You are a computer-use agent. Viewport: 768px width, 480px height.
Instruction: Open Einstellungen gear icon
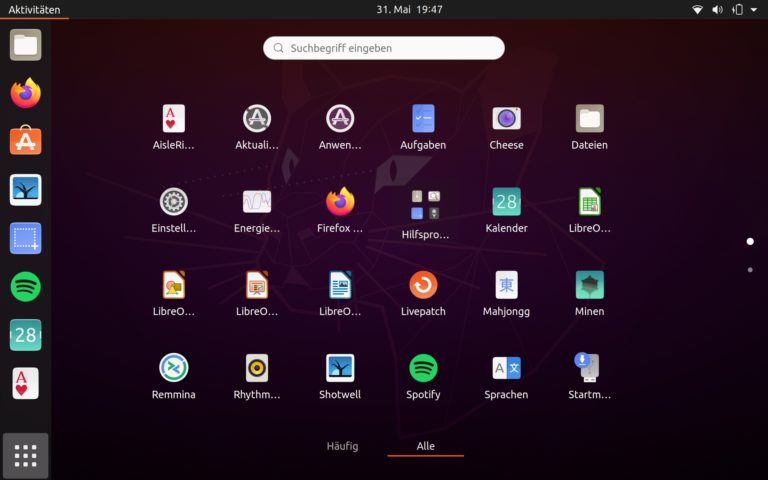(173, 201)
